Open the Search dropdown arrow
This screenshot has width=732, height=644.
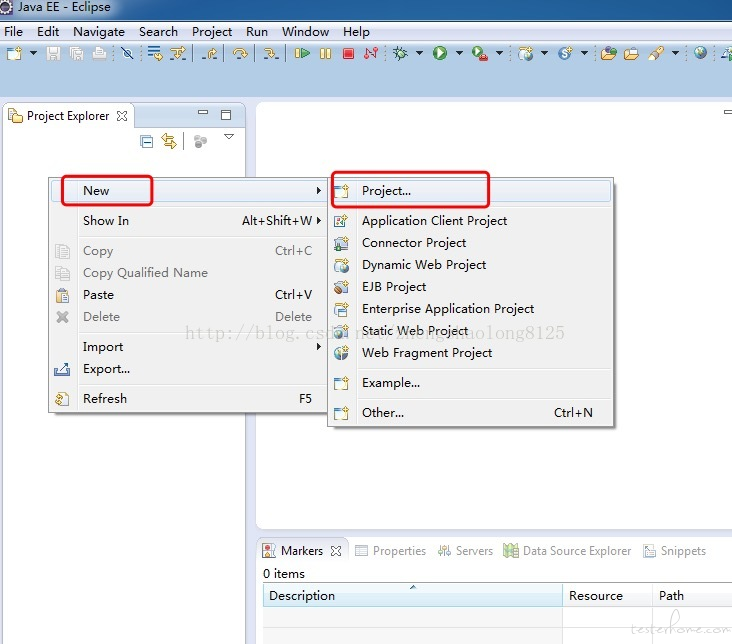[x=675, y=53]
